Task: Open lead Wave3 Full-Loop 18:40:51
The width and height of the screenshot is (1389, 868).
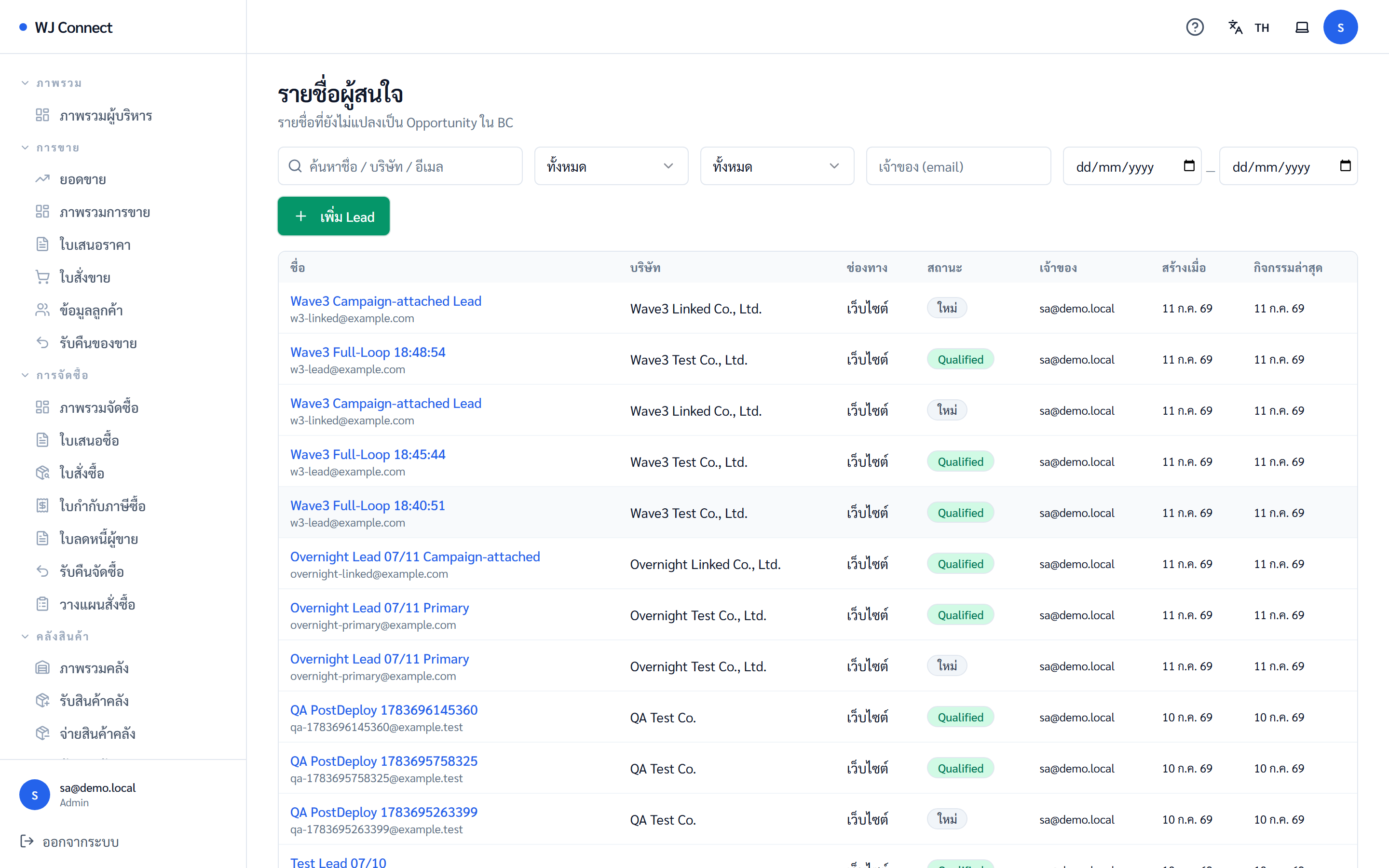Action: [368, 505]
